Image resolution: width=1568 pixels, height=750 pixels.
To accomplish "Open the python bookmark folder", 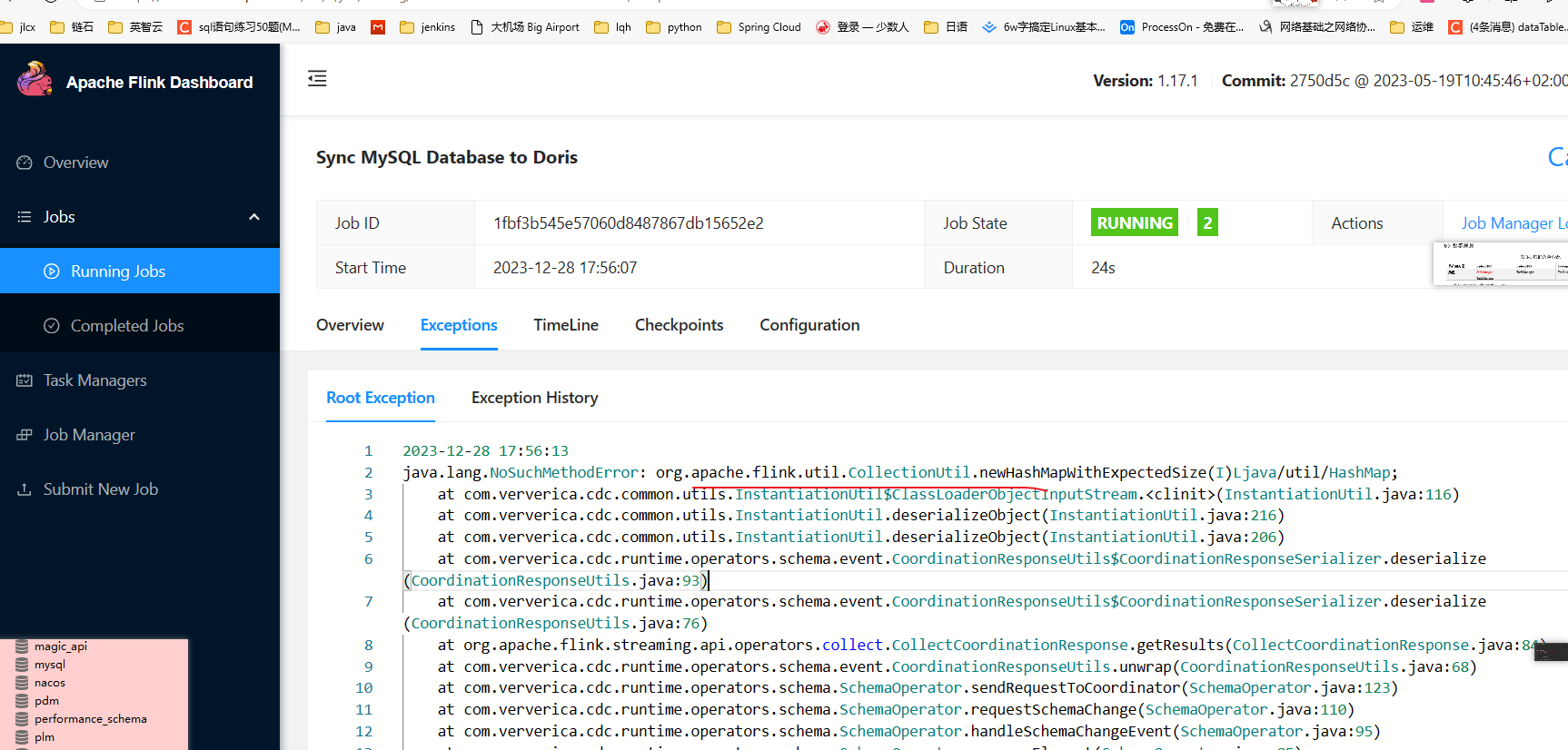I will click(x=674, y=27).
